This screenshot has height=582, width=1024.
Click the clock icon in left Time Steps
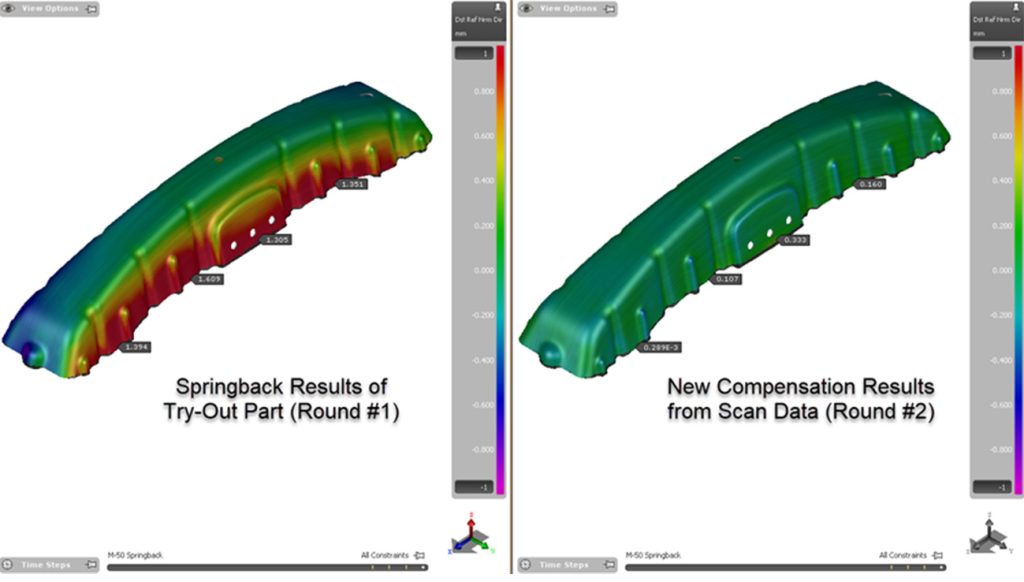10,565
